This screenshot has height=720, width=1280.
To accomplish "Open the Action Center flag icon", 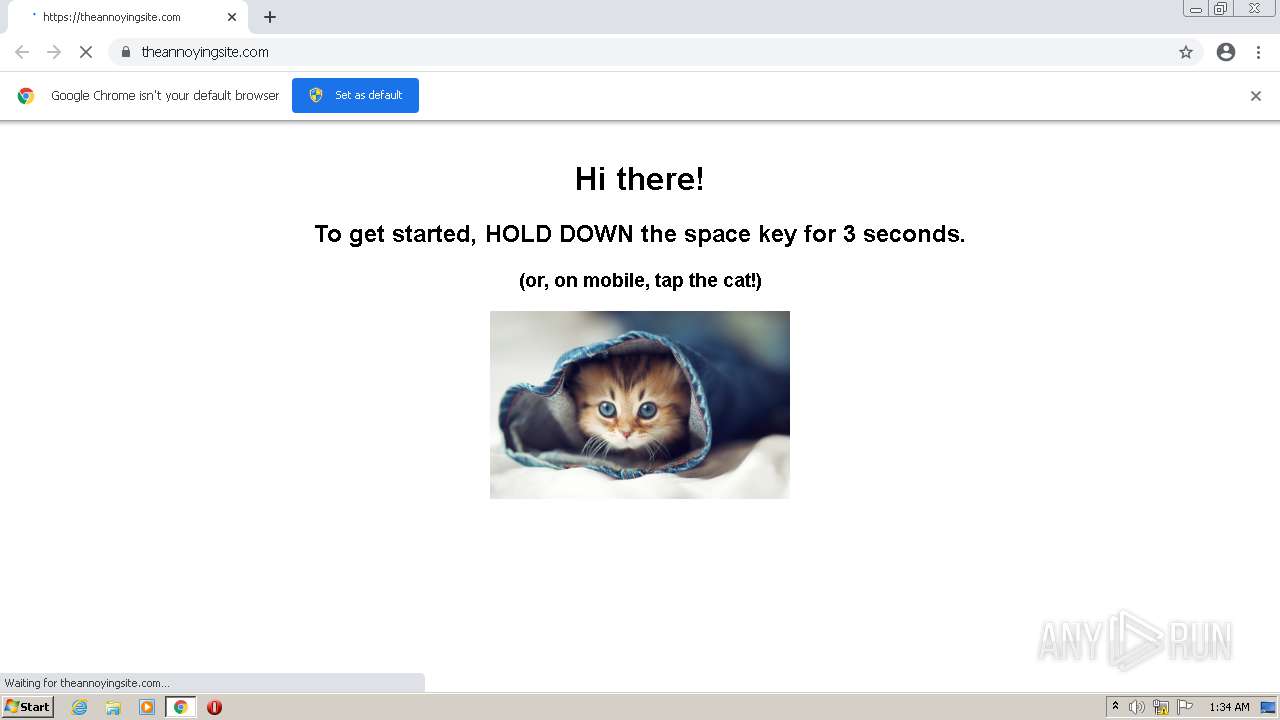I will pos(1185,707).
